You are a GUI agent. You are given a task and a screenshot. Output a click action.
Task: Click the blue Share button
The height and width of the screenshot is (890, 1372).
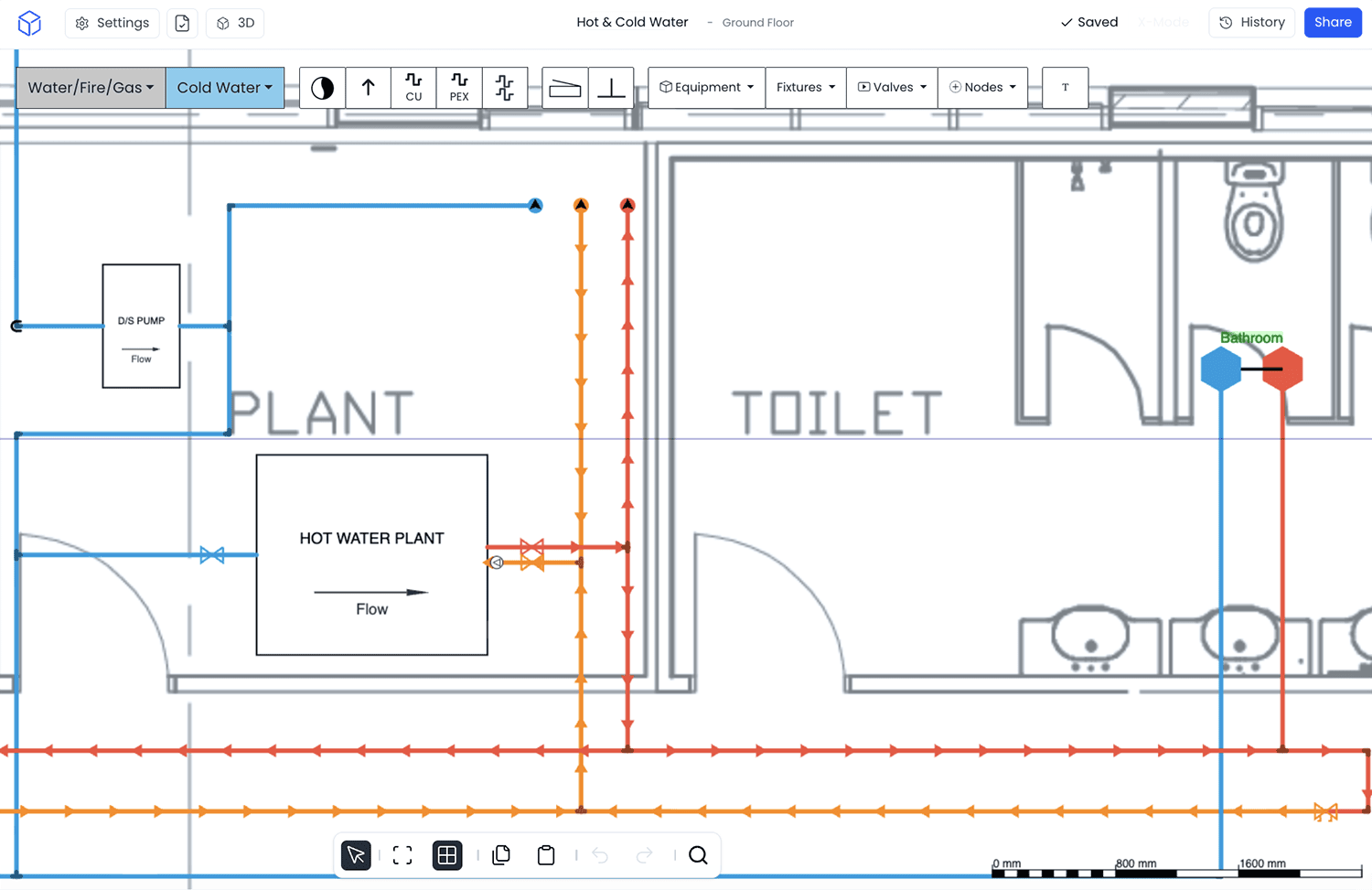coord(1333,23)
